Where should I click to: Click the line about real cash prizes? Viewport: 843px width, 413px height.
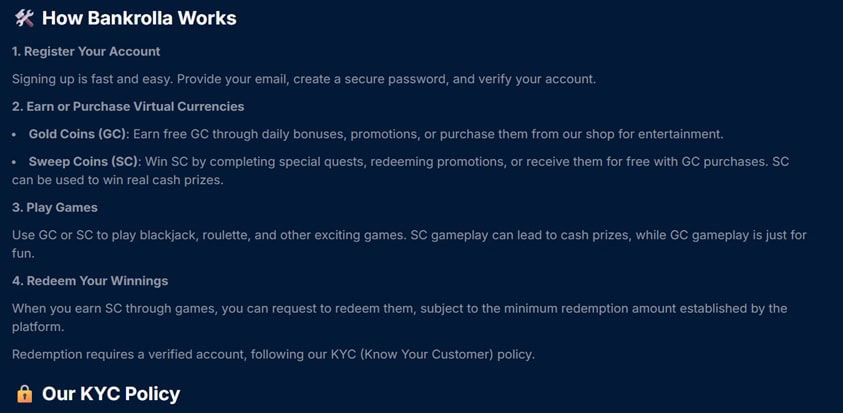pos(117,180)
